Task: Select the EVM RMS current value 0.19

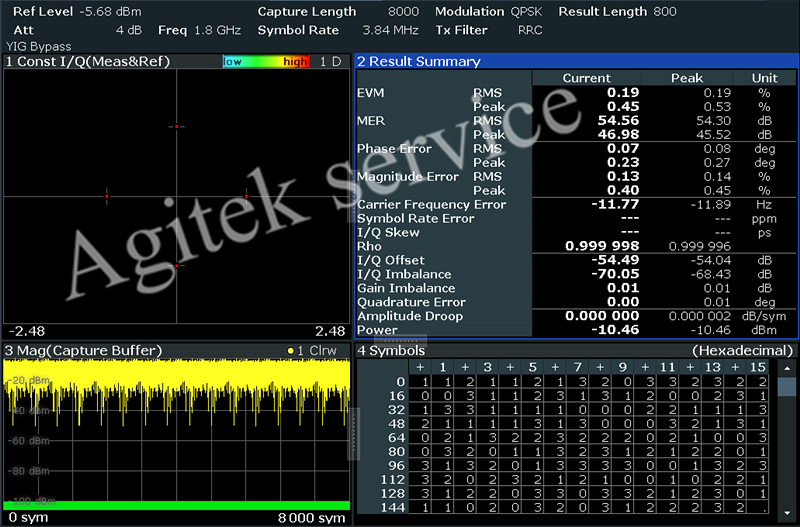Action: click(623, 93)
